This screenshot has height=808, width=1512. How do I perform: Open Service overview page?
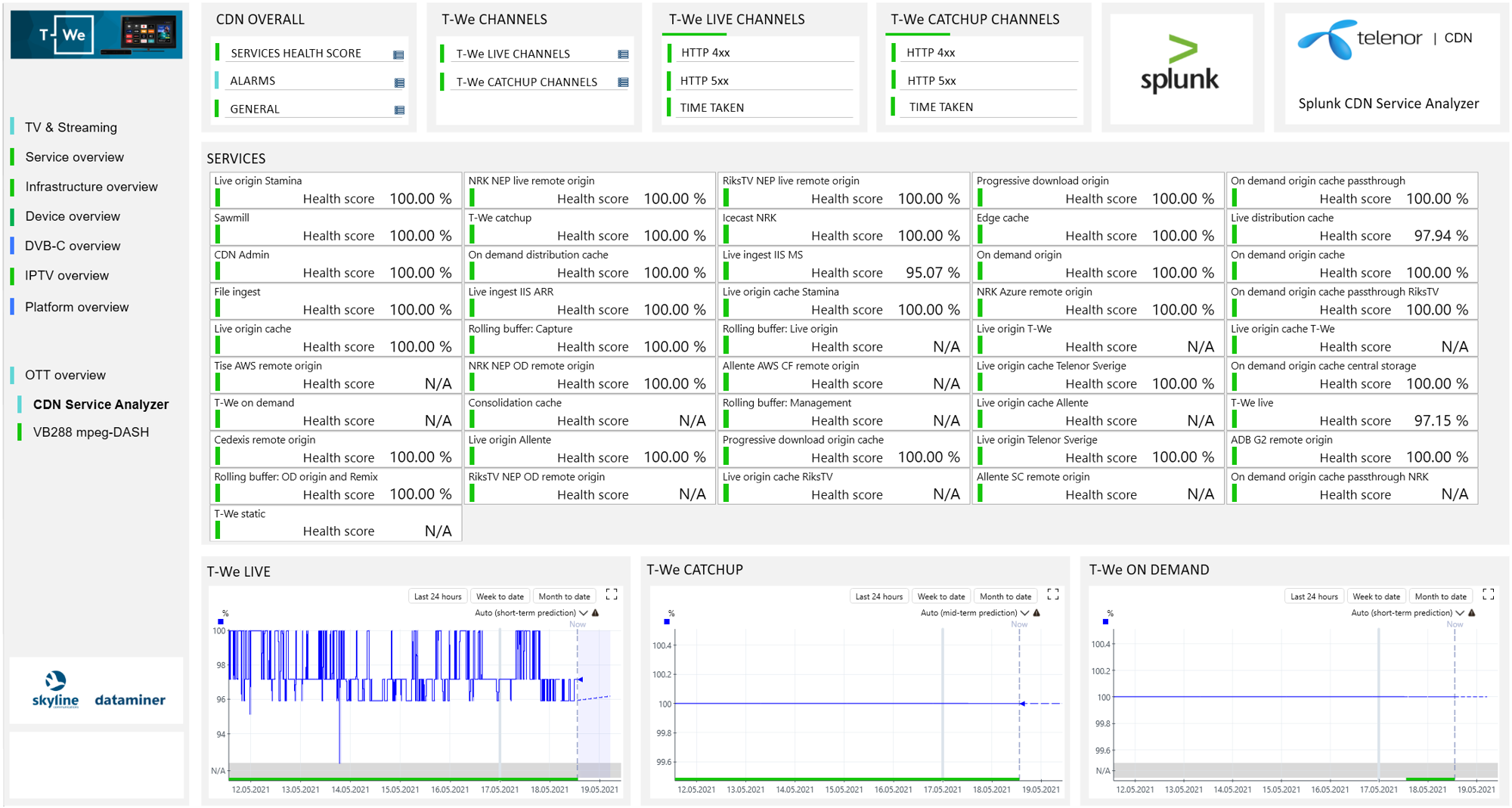[x=74, y=156]
